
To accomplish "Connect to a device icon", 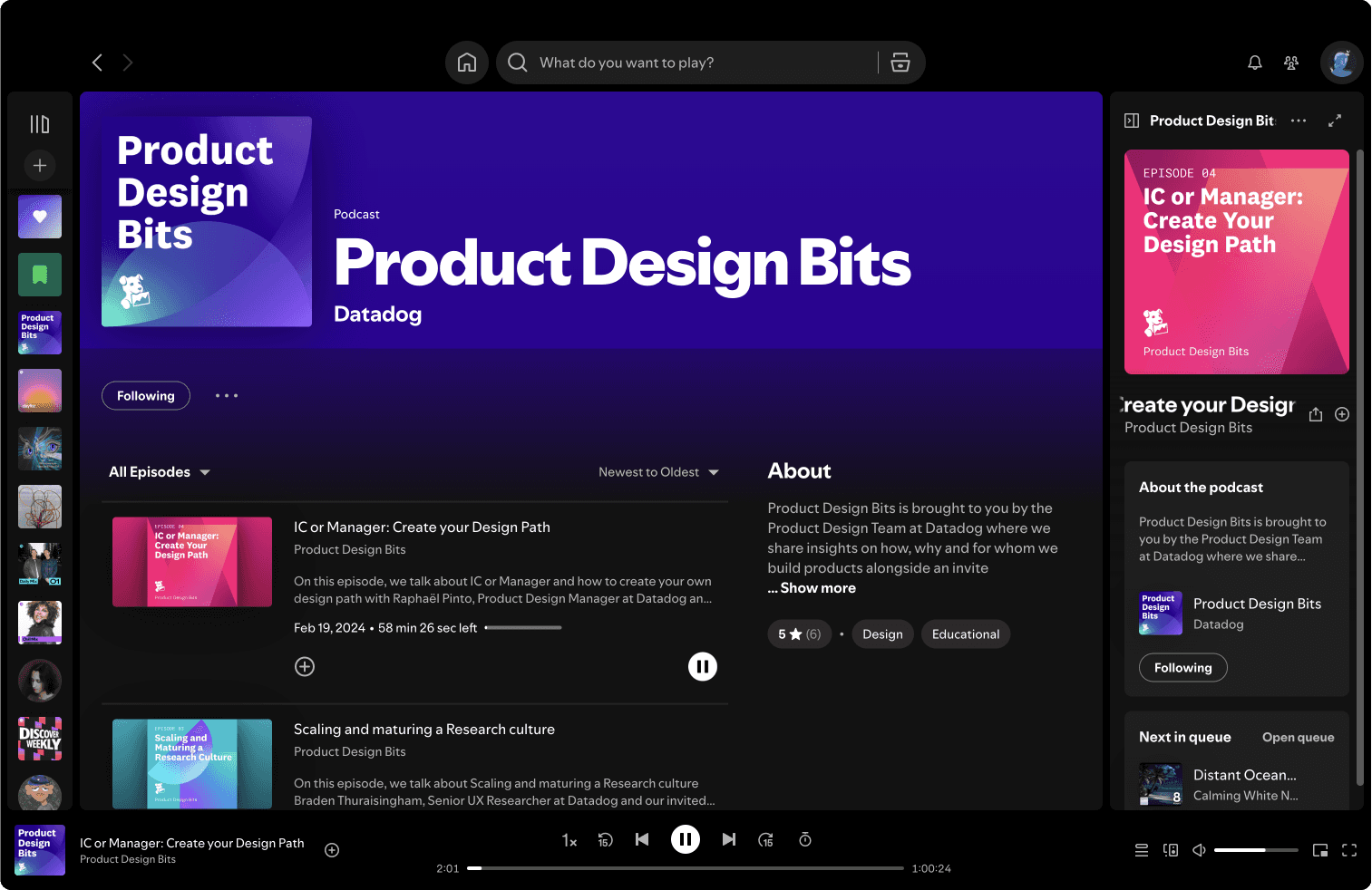I will [1171, 850].
